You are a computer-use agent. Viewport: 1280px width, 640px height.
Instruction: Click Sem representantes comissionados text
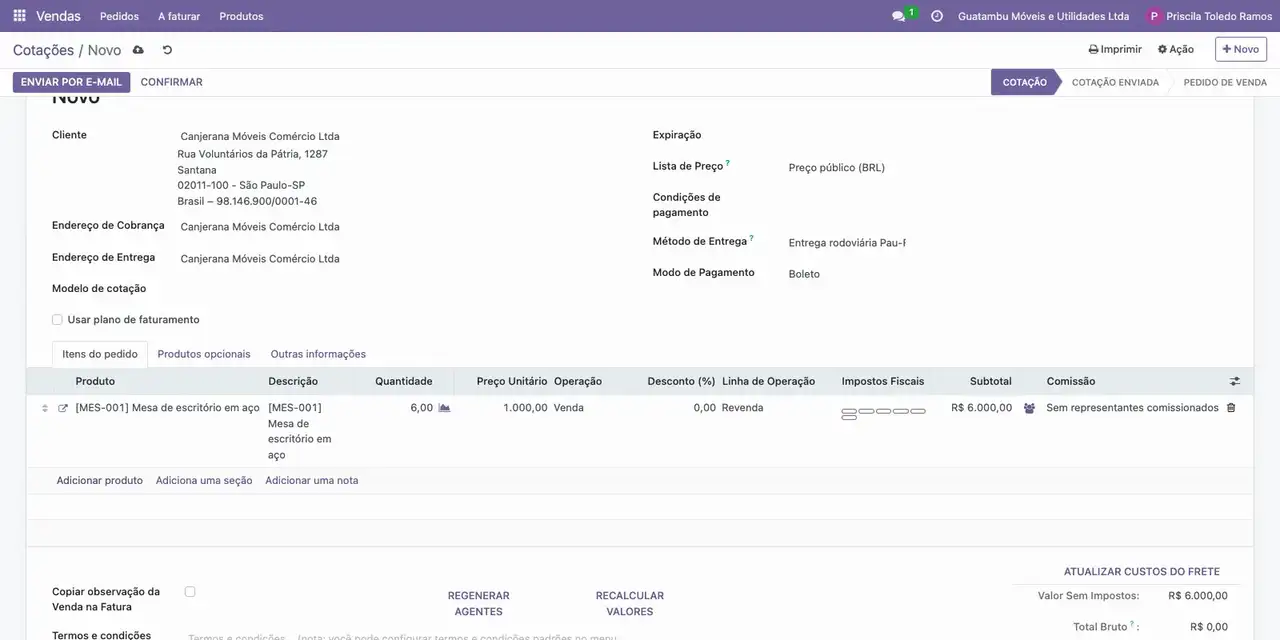point(1132,408)
